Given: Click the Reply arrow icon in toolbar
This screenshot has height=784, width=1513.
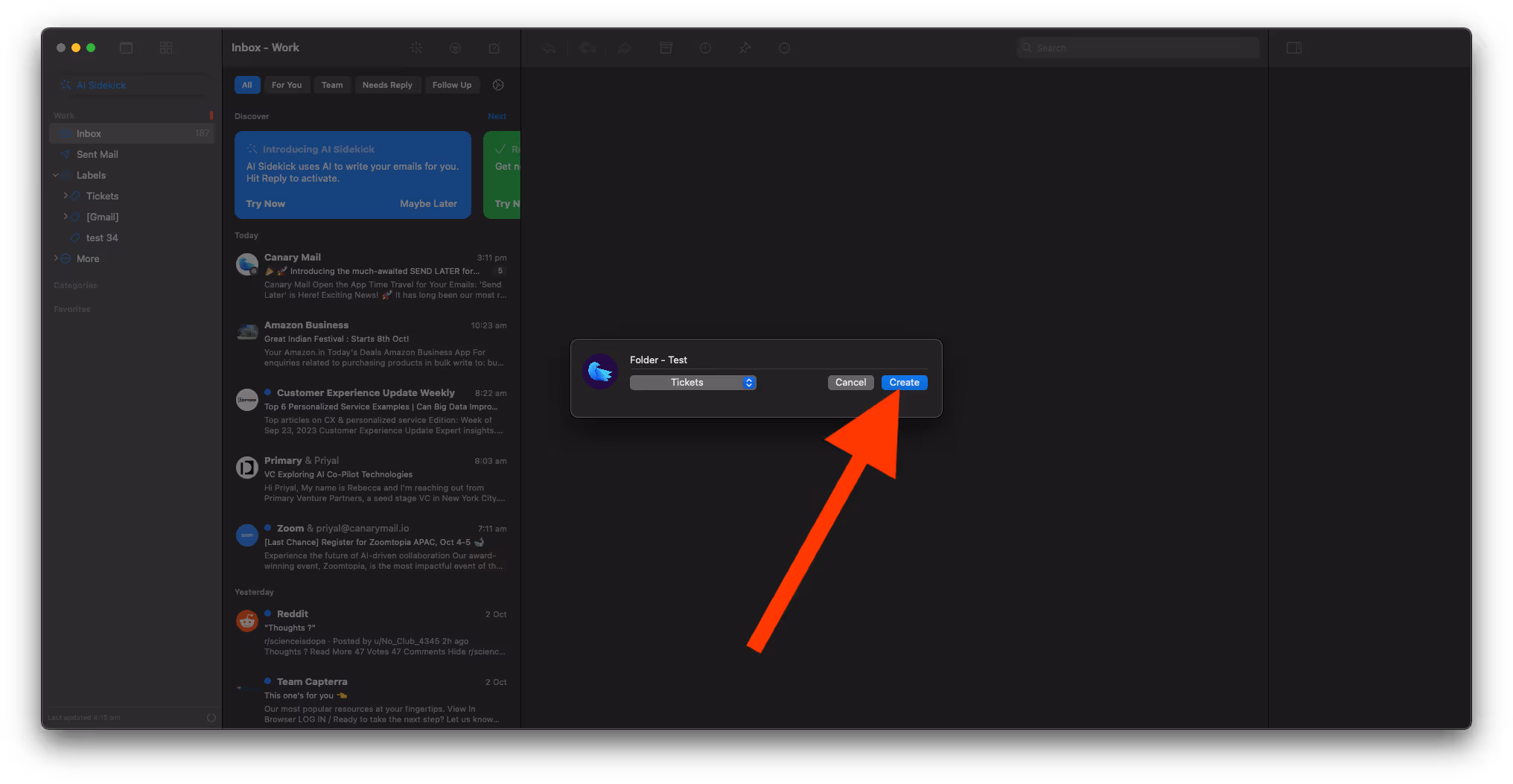Looking at the screenshot, I should (549, 48).
